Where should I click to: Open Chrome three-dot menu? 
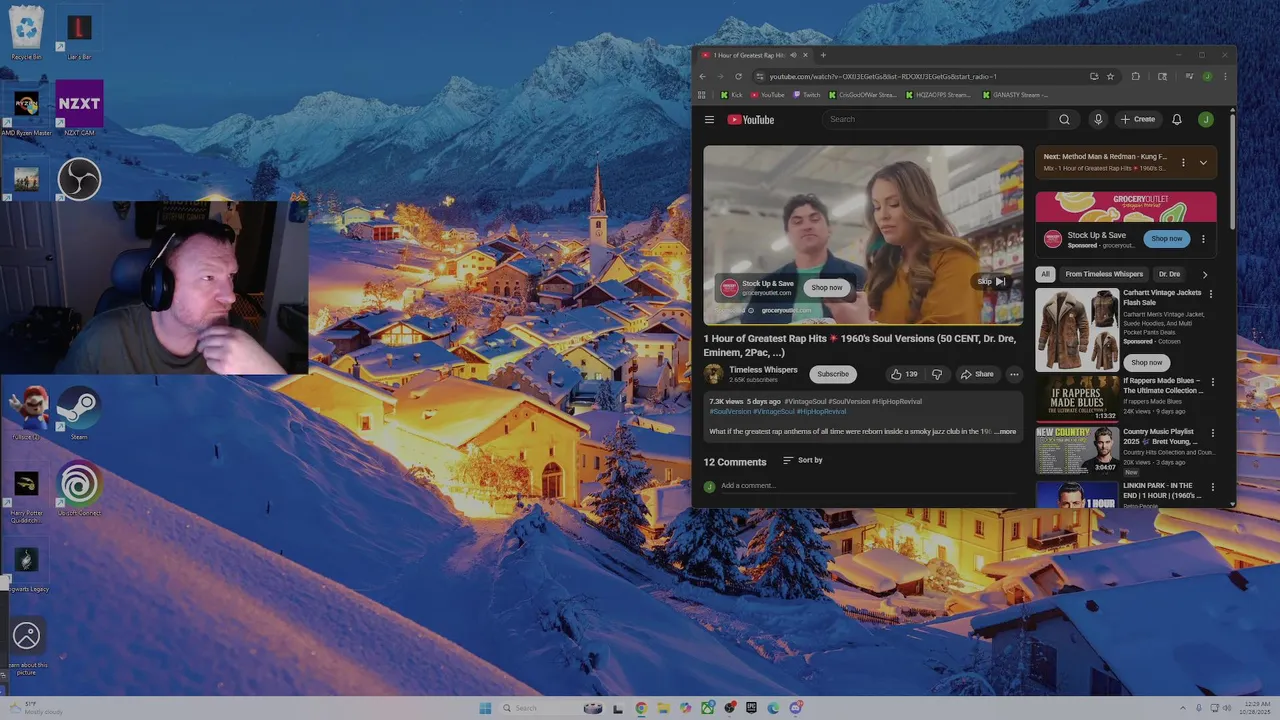[1225, 76]
